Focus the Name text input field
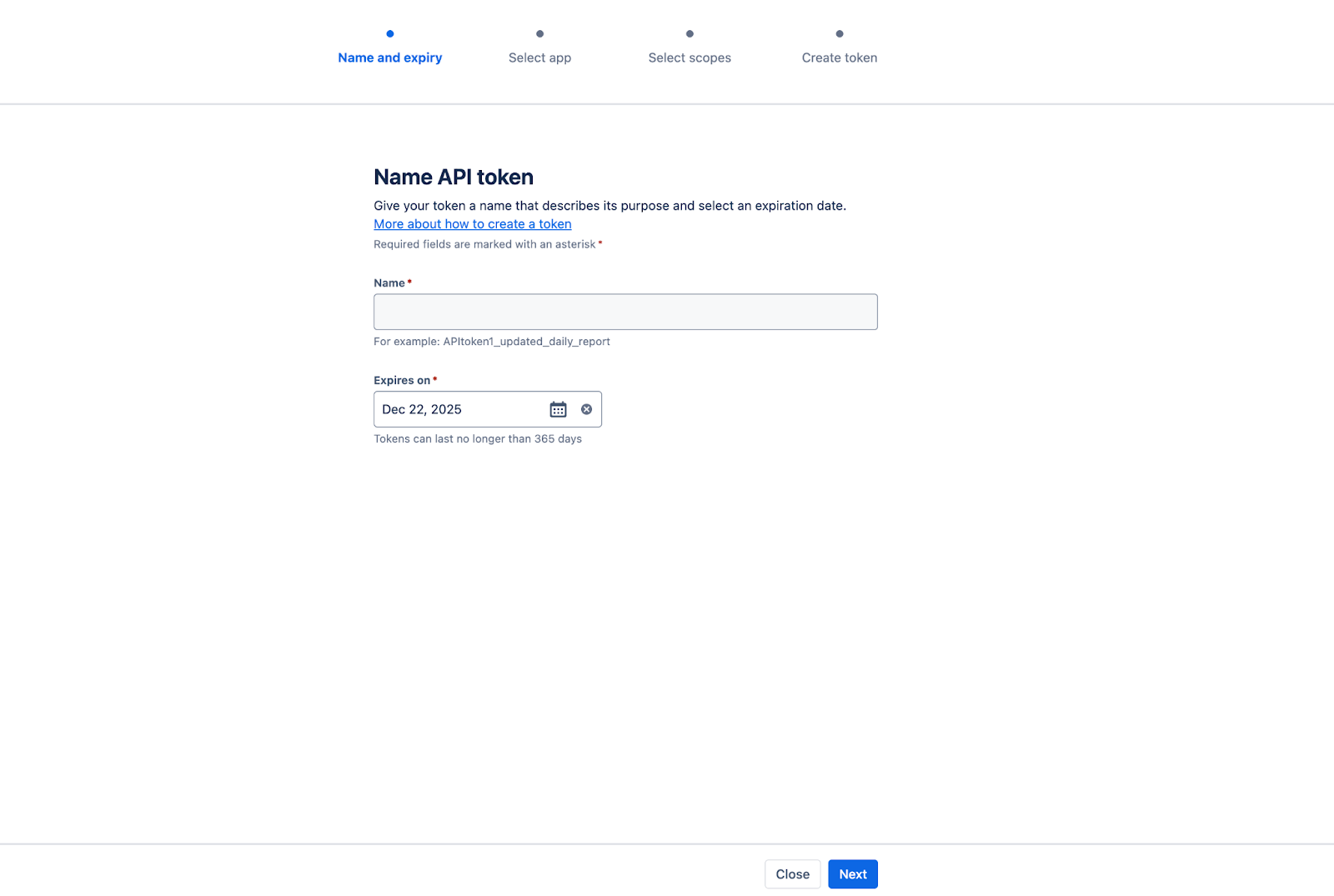The height and width of the screenshot is (896, 1334). click(x=625, y=312)
